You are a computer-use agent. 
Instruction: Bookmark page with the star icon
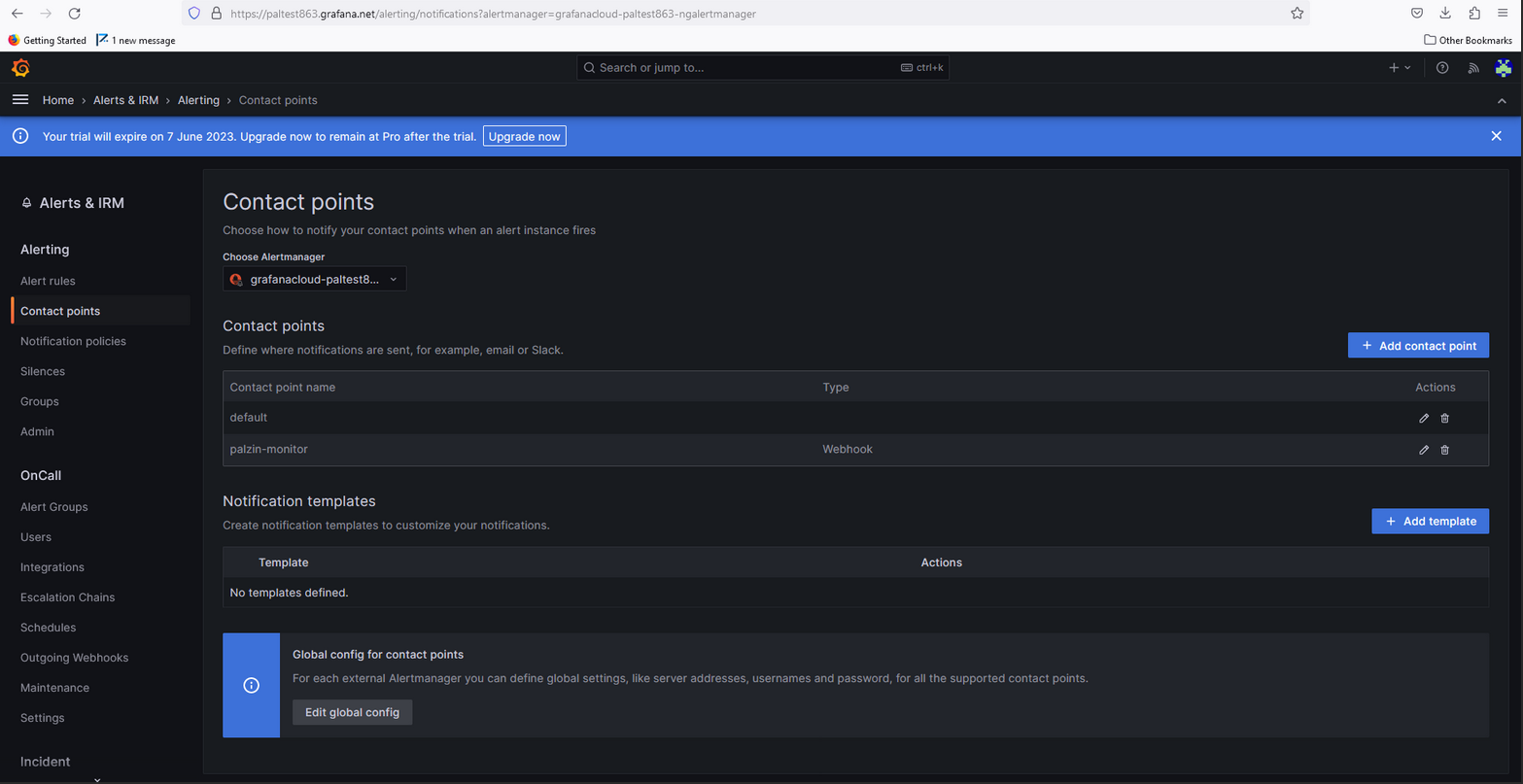point(1297,14)
